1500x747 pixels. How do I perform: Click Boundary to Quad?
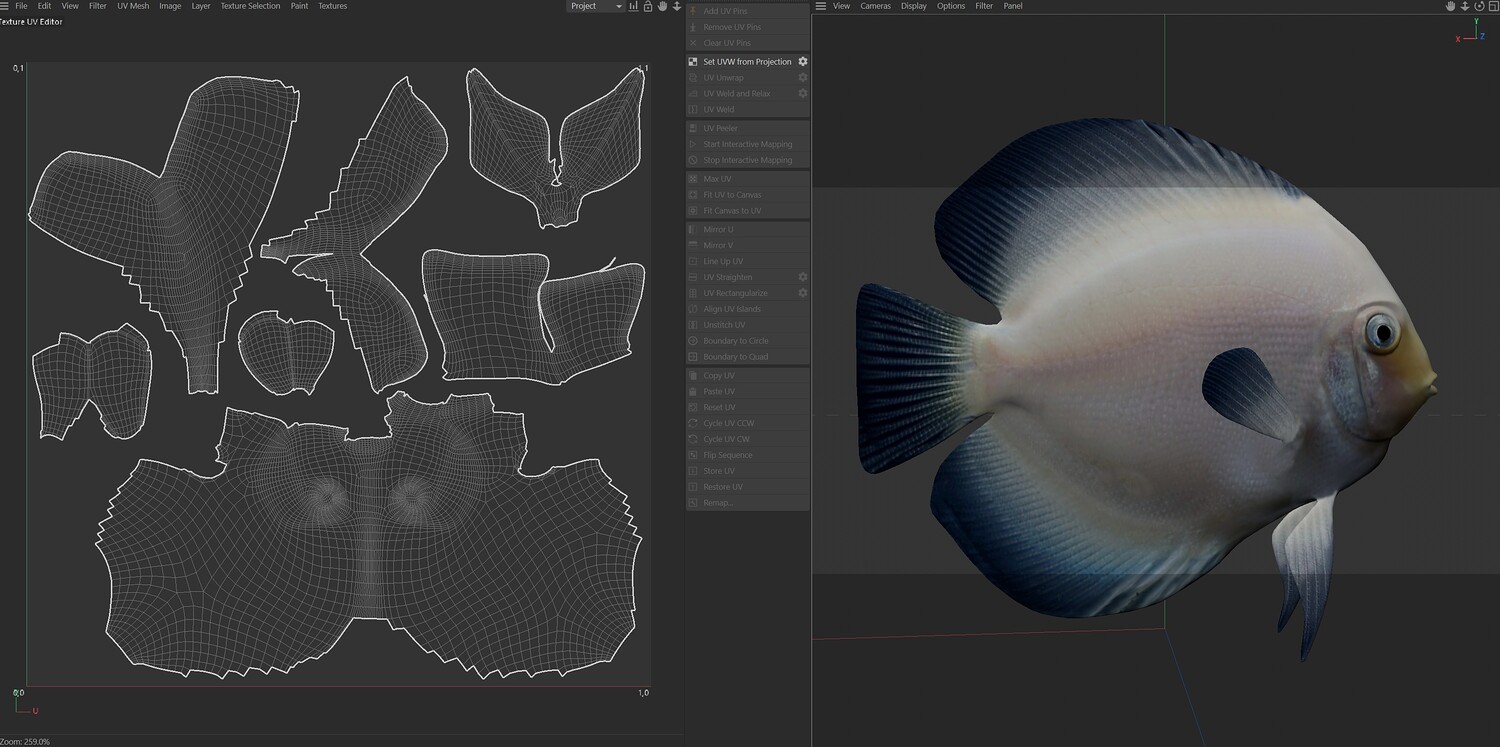(x=748, y=357)
